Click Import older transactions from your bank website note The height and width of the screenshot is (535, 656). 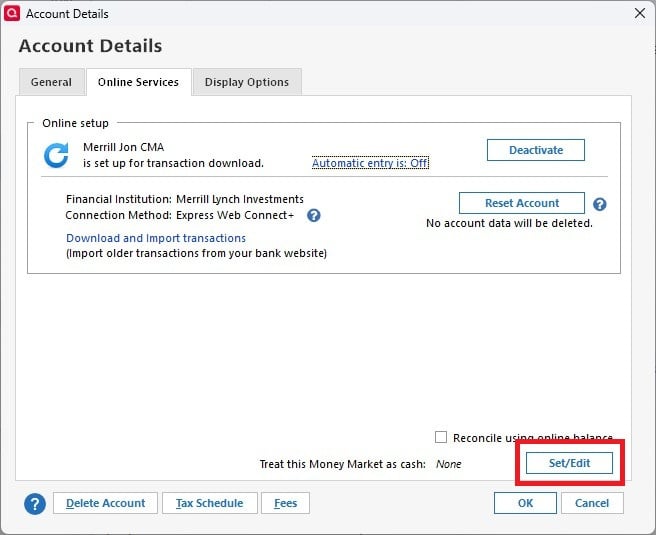(197, 253)
